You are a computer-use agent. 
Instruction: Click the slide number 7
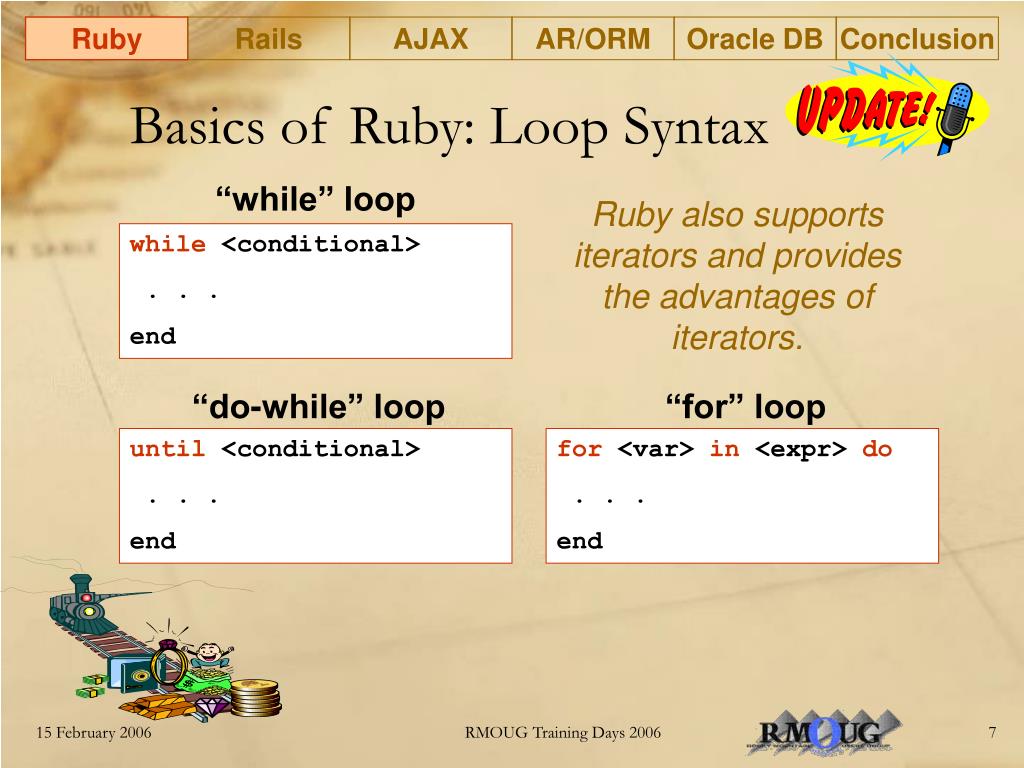(x=992, y=733)
